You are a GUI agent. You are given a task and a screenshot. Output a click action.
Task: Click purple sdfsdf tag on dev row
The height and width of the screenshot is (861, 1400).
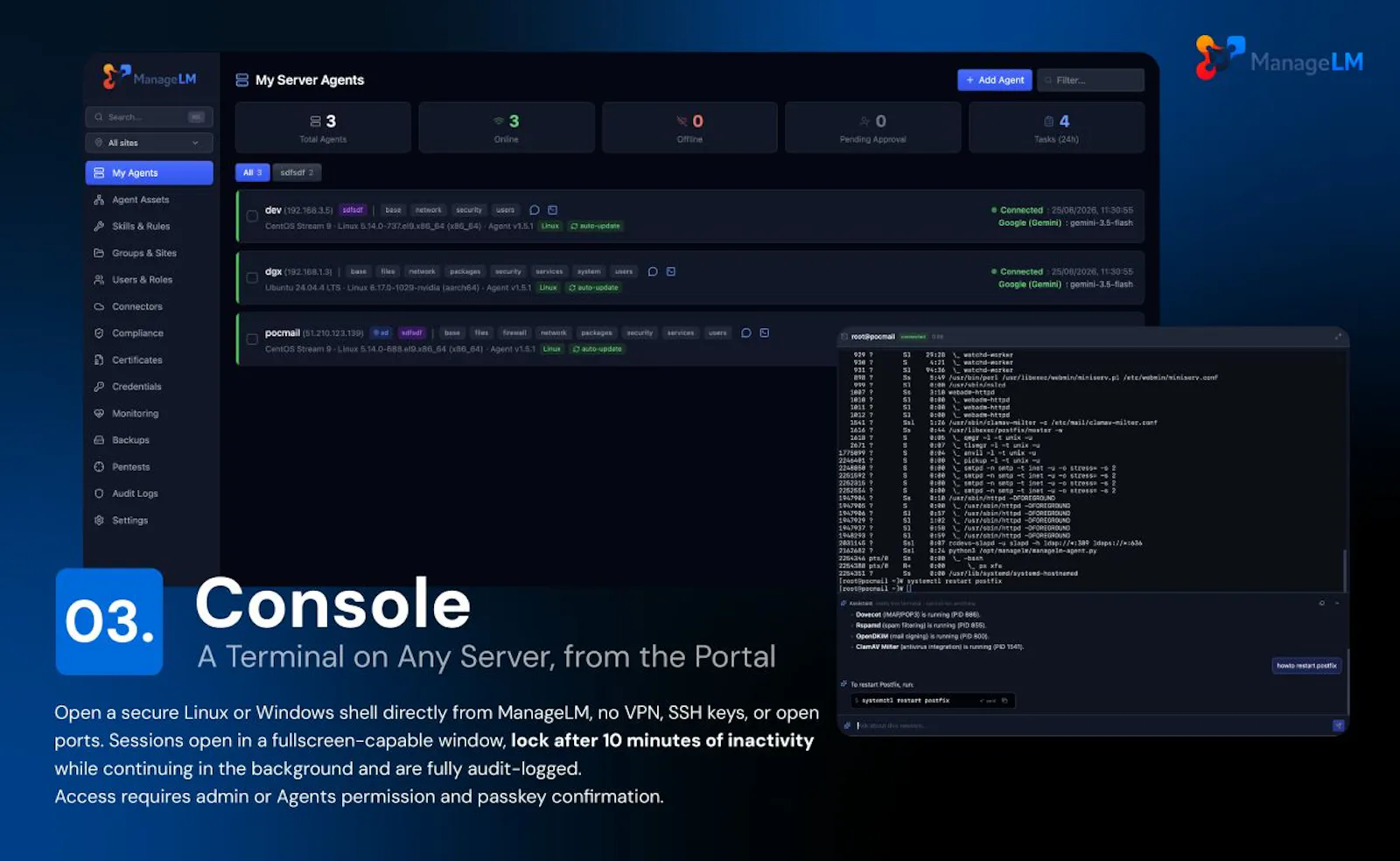pyautogui.click(x=353, y=210)
